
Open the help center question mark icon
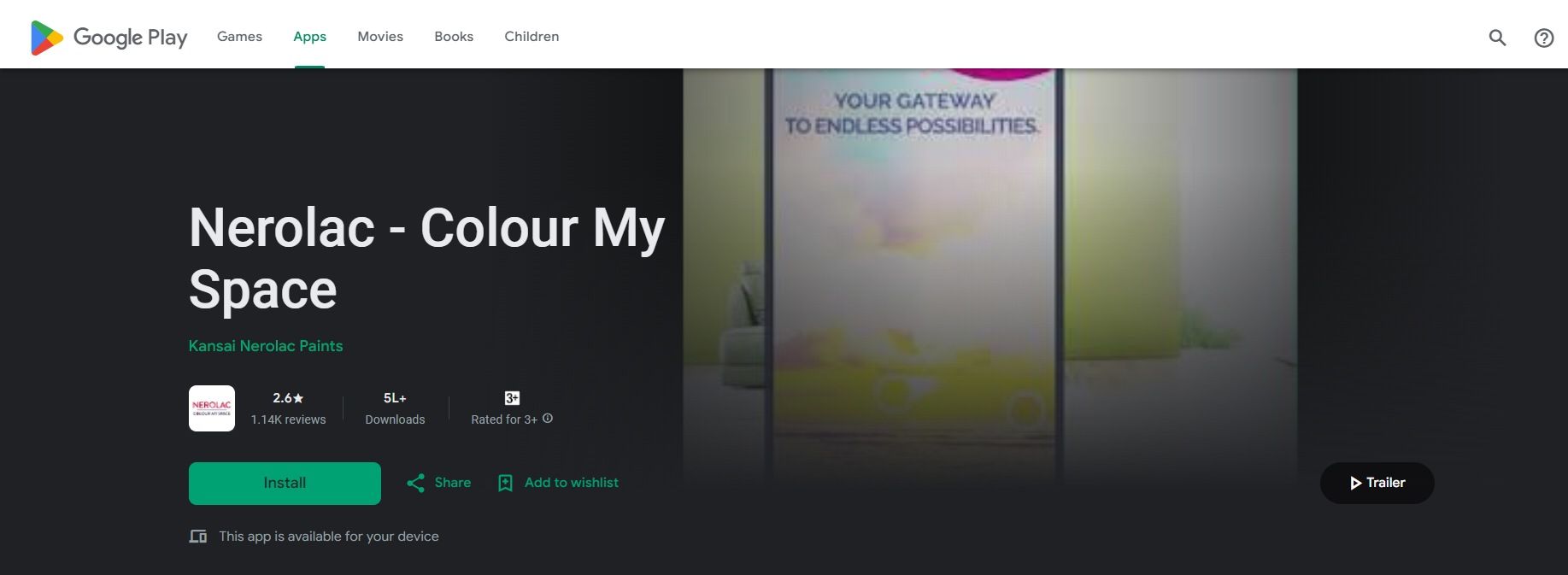tap(1543, 38)
